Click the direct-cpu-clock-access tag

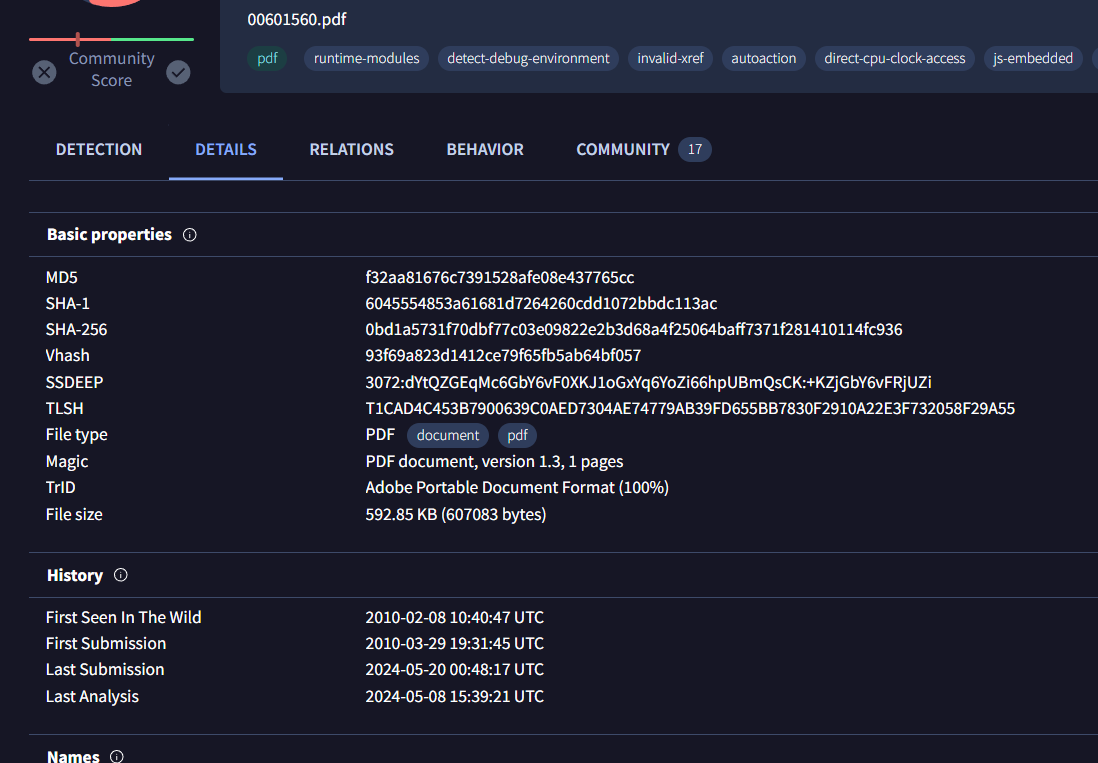coord(894,58)
